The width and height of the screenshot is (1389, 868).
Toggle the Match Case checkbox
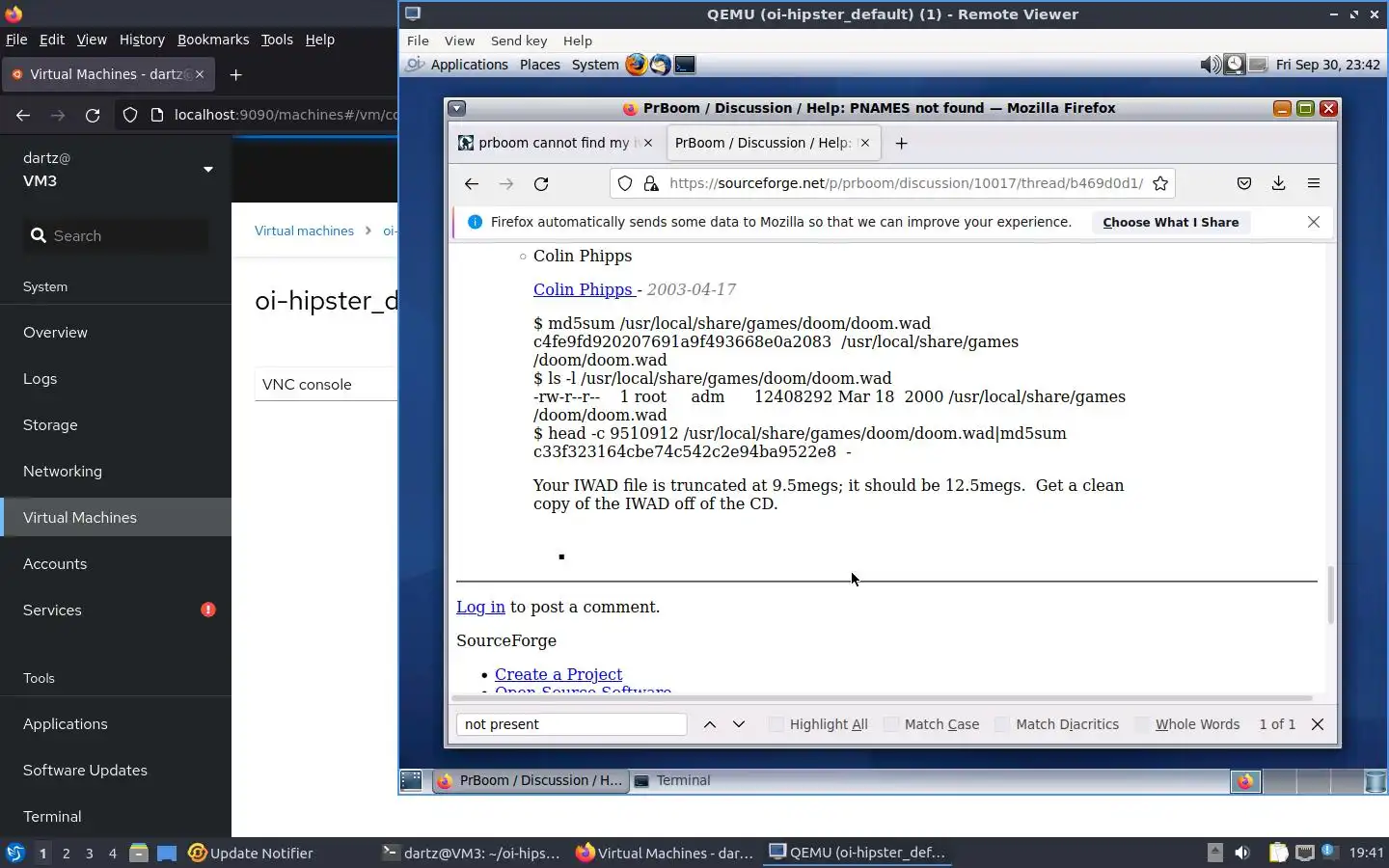(x=891, y=724)
